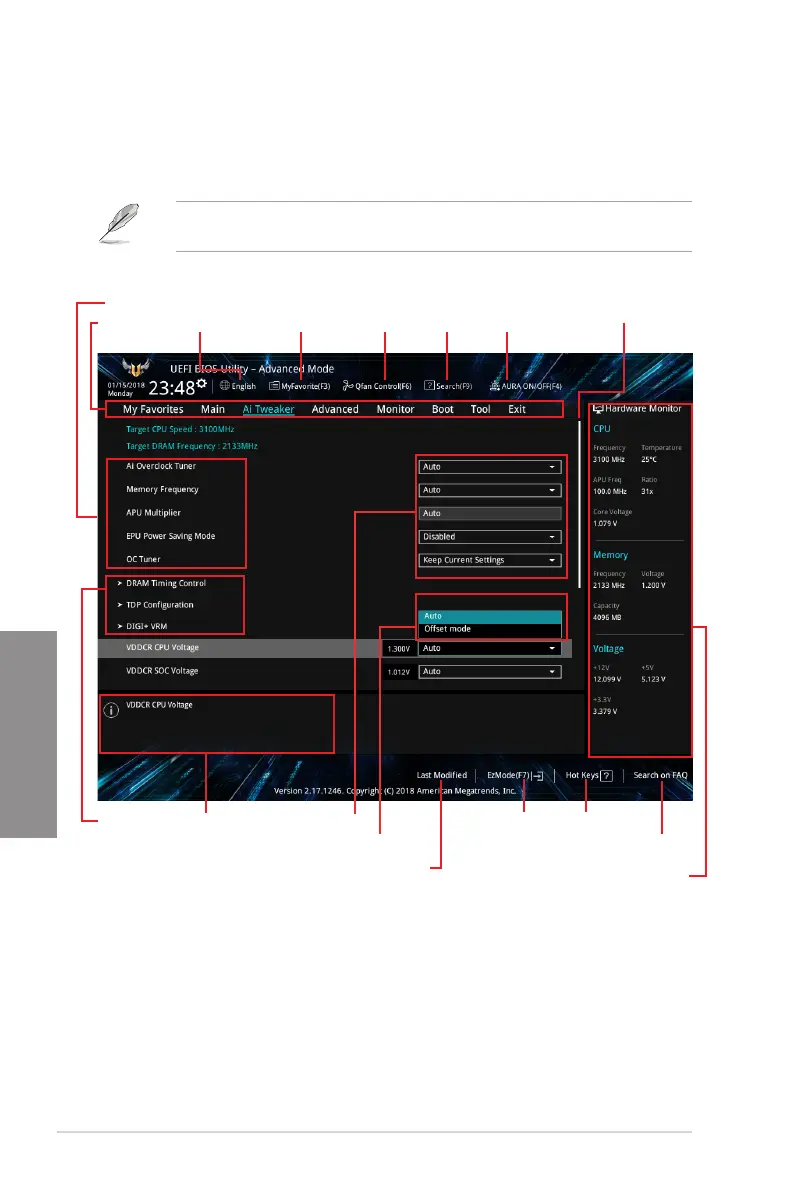Image resolution: width=794 pixels, height=1196 pixels.
Task: Select OC Tuner item
Action: pyautogui.click(x=143, y=559)
